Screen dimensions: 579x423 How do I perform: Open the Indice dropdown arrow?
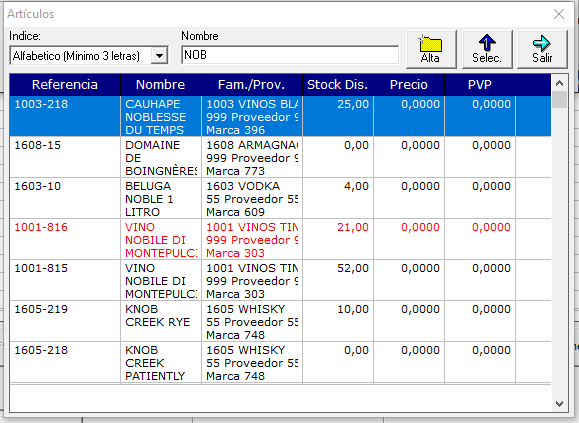(160, 56)
